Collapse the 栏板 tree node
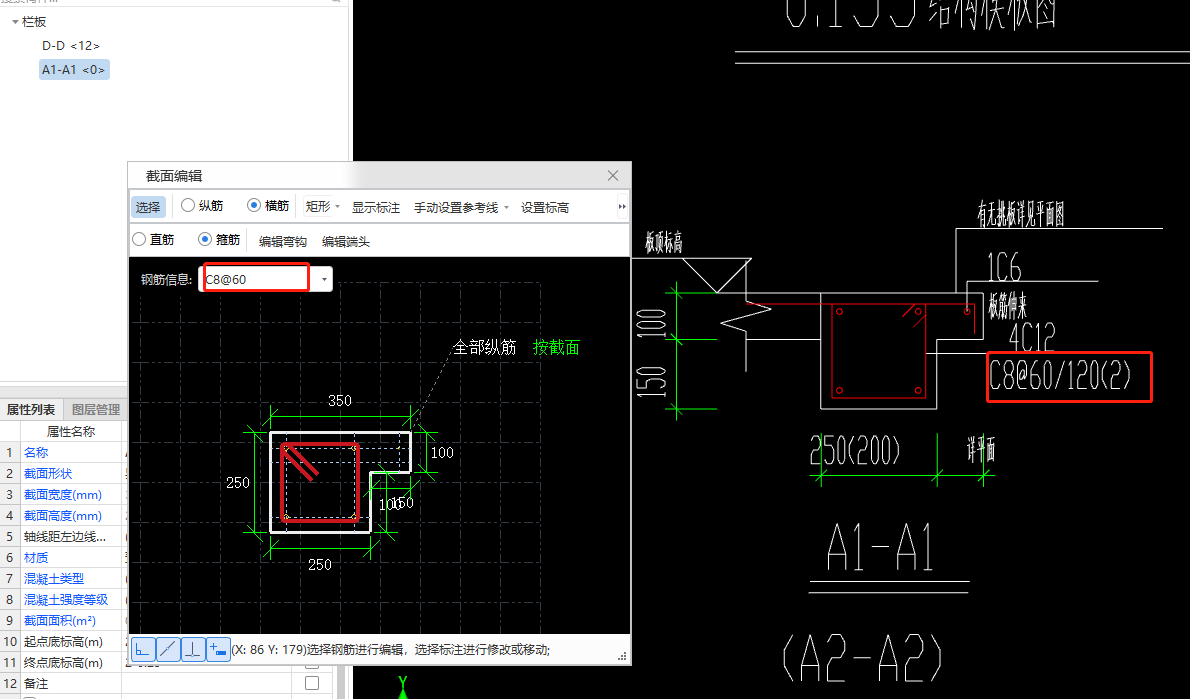 pyautogui.click(x=15, y=22)
